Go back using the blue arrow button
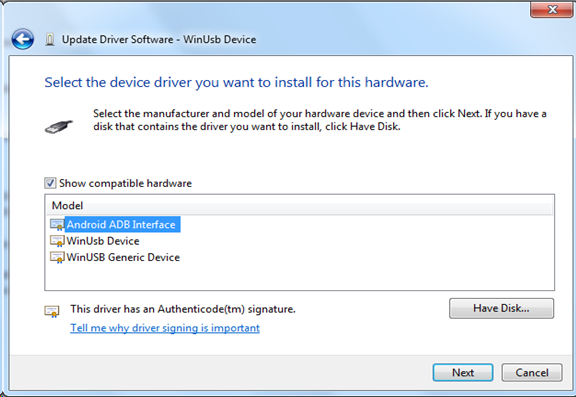This screenshot has width=576, height=397. (23, 39)
